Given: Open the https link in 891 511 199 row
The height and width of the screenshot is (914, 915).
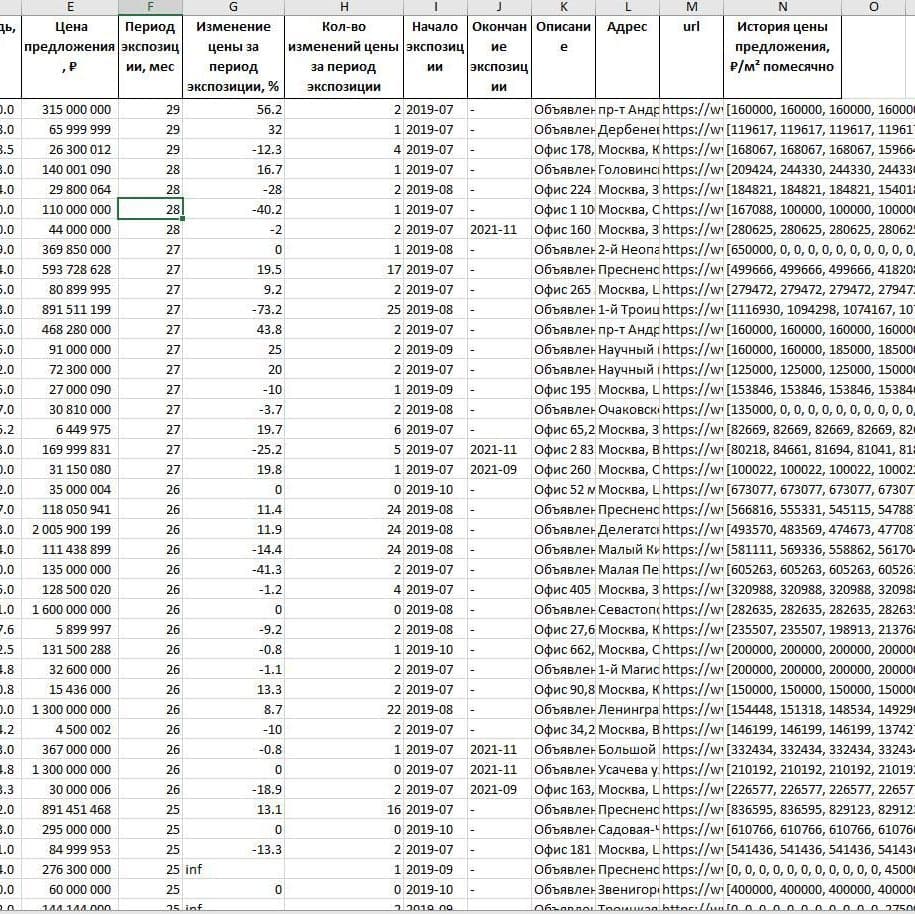Looking at the screenshot, I should [x=692, y=309].
